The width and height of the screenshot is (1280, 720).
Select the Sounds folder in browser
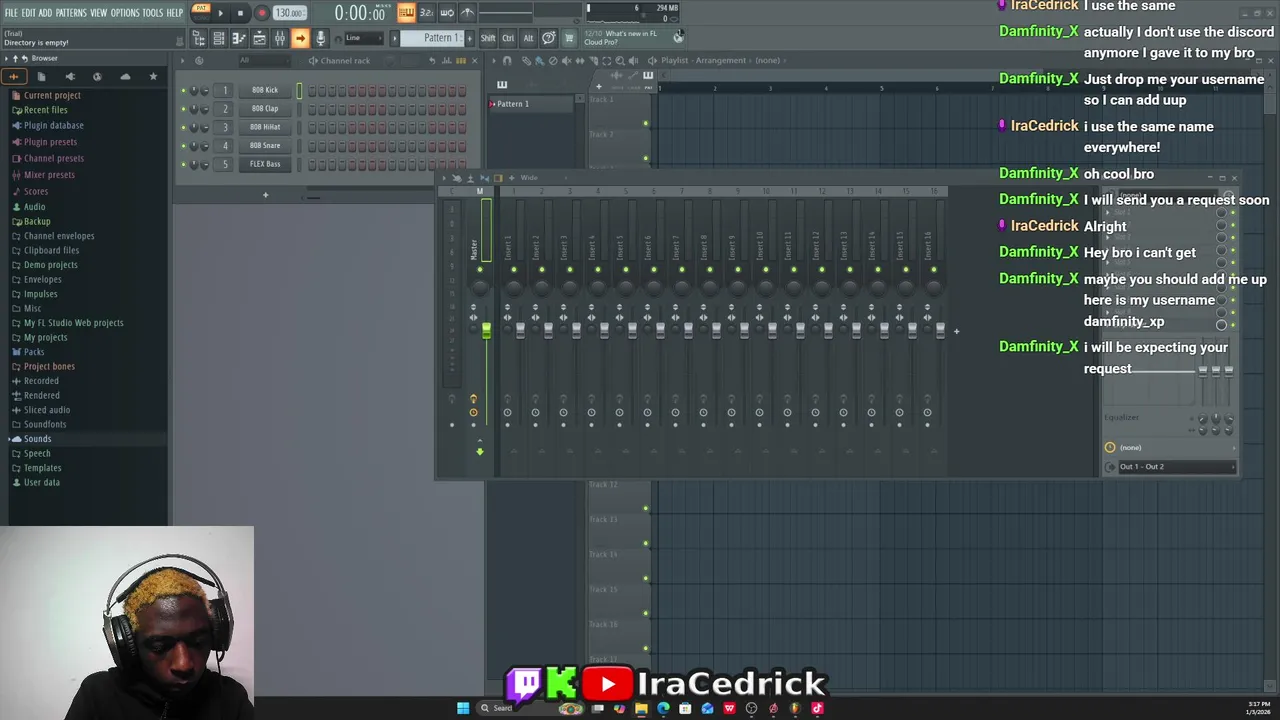[x=37, y=439]
